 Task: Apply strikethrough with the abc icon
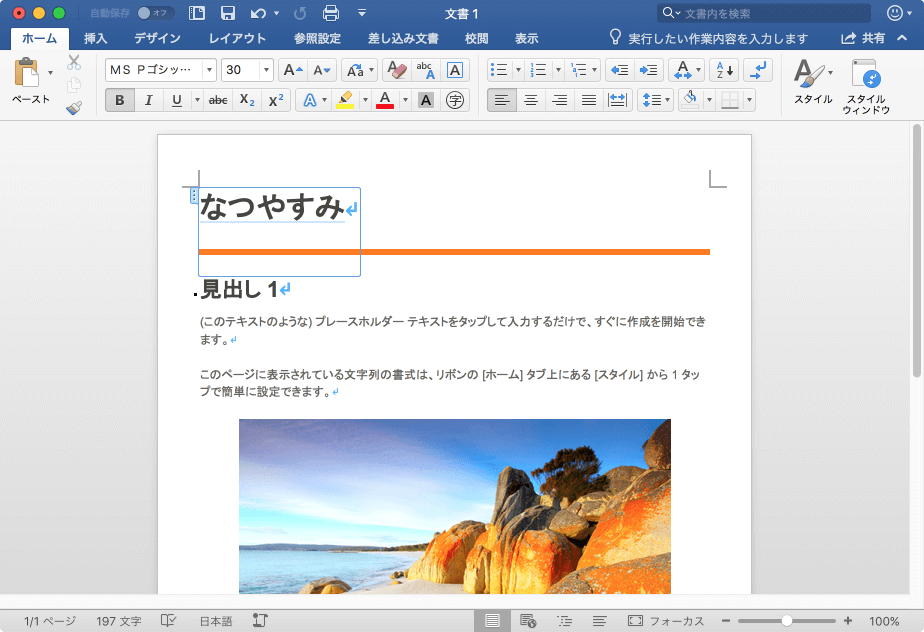[218, 100]
